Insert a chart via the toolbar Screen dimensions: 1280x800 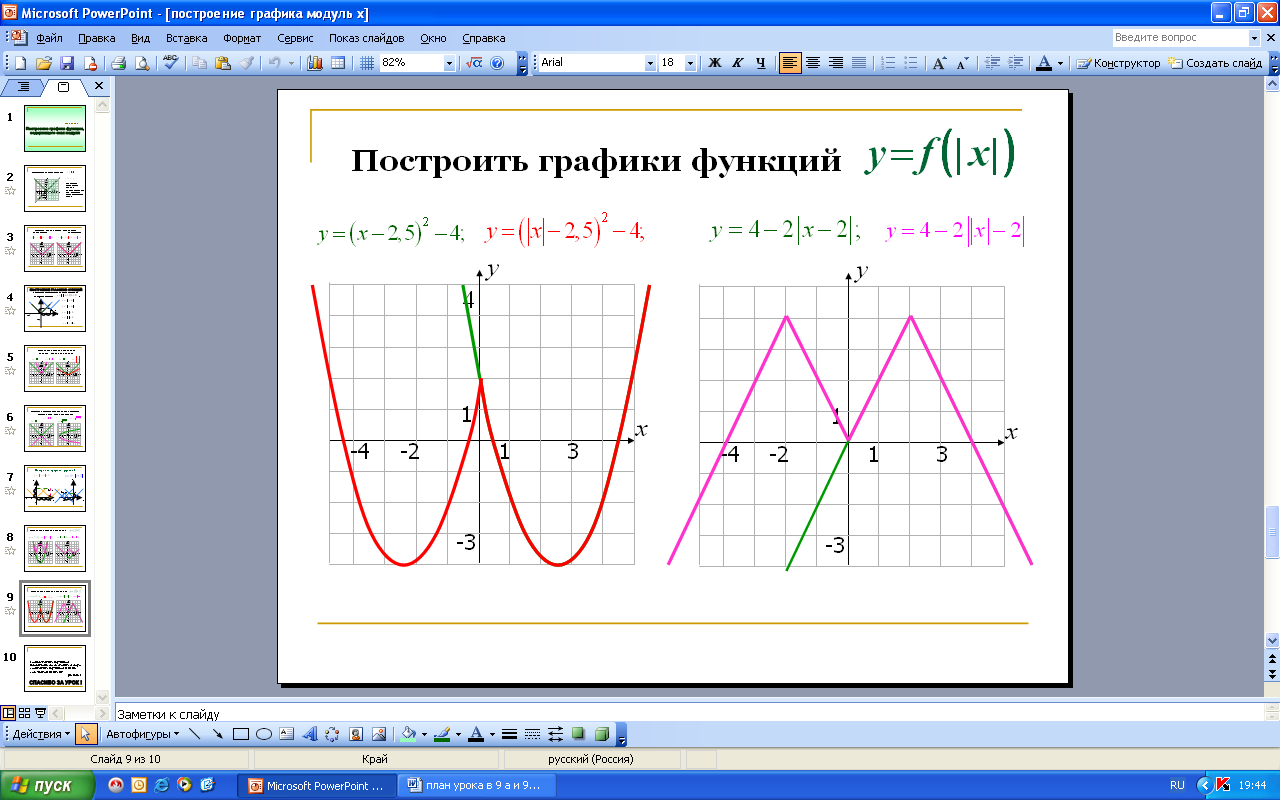tap(314, 63)
